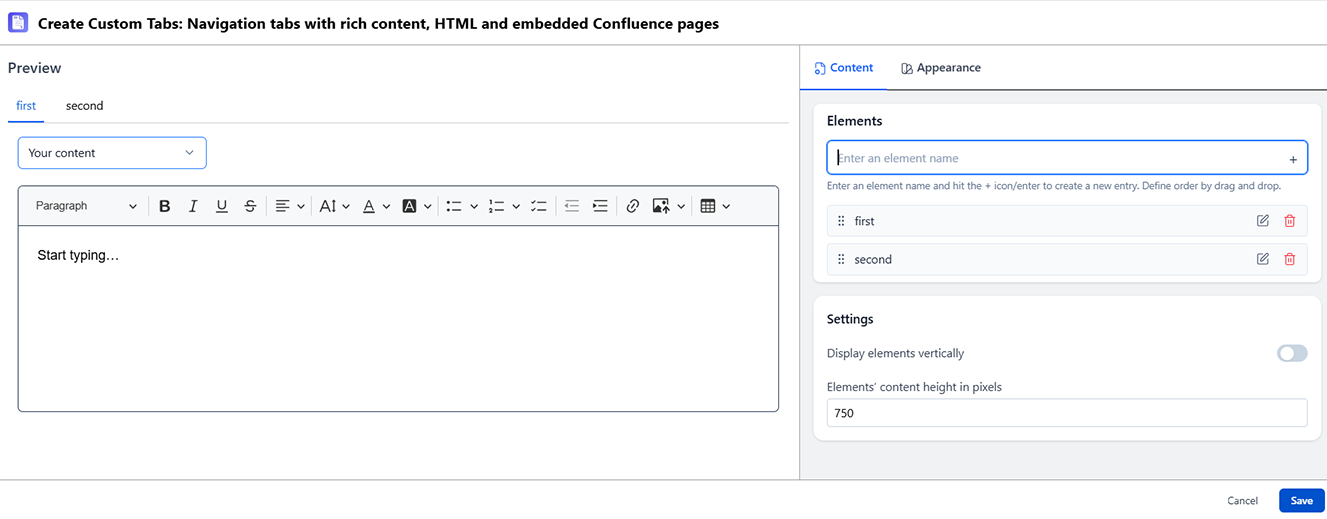Delete the 'first' element
1327x519 pixels.
(x=1290, y=221)
